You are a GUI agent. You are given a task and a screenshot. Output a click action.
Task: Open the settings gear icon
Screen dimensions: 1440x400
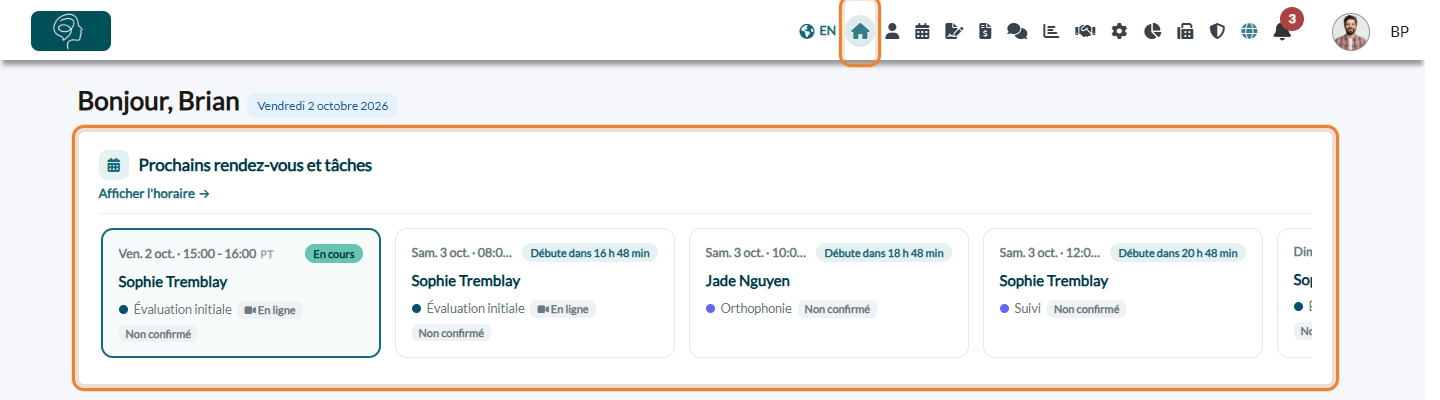click(1119, 31)
